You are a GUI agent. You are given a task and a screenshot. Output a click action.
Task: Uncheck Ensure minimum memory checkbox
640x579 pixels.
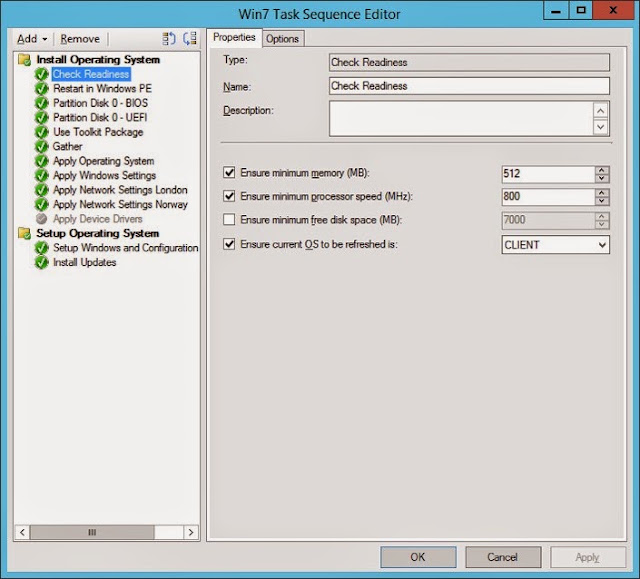(229, 173)
